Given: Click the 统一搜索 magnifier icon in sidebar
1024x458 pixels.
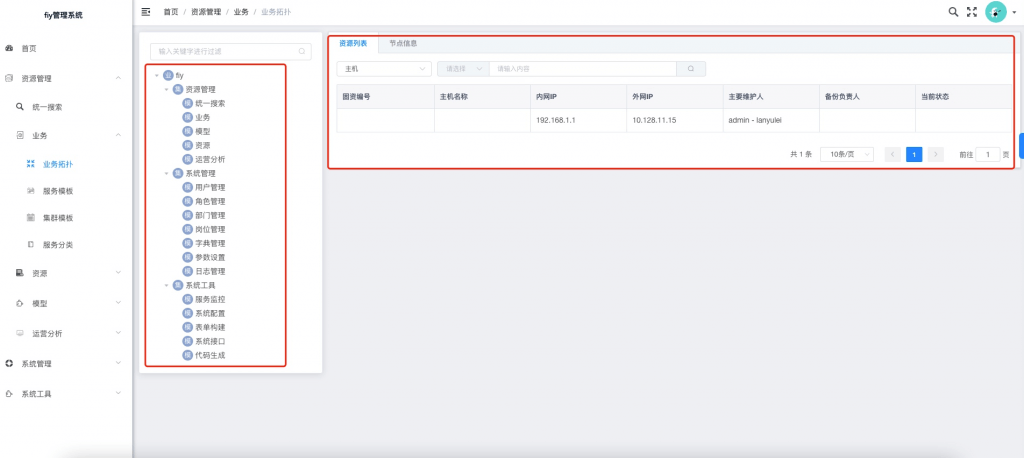Looking at the screenshot, I should [20, 106].
